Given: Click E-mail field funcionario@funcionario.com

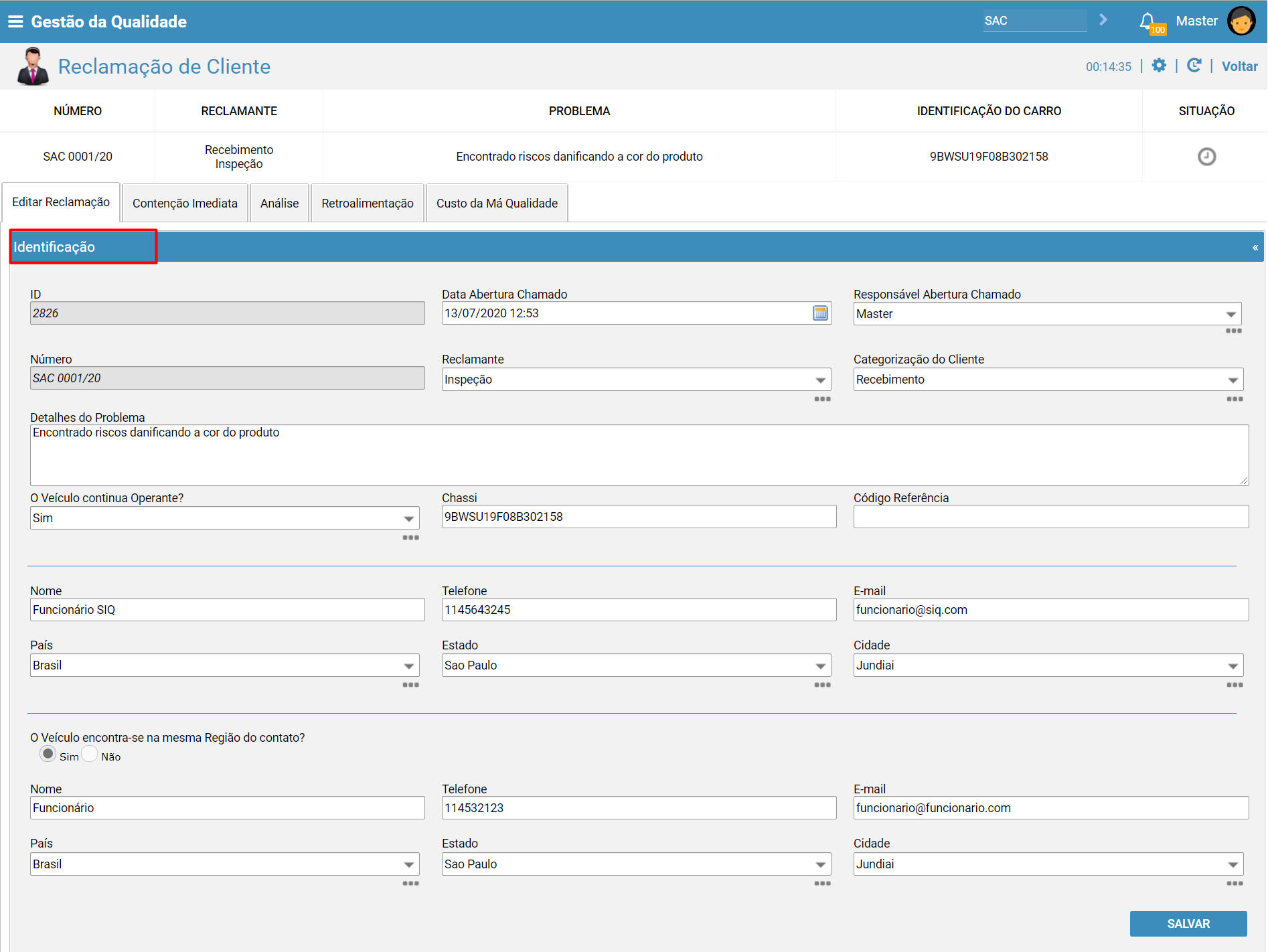Looking at the screenshot, I should coord(1051,808).
